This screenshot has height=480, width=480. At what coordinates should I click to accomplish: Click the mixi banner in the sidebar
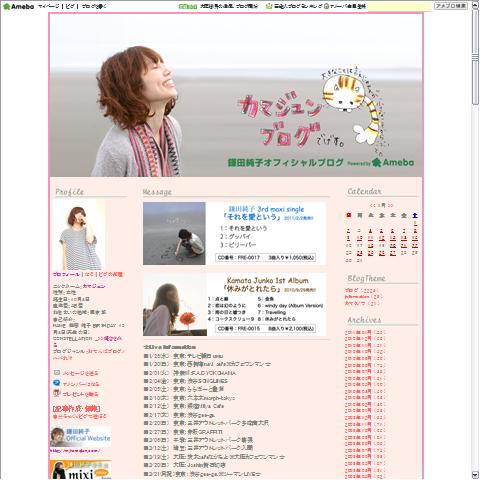point(80,470)
